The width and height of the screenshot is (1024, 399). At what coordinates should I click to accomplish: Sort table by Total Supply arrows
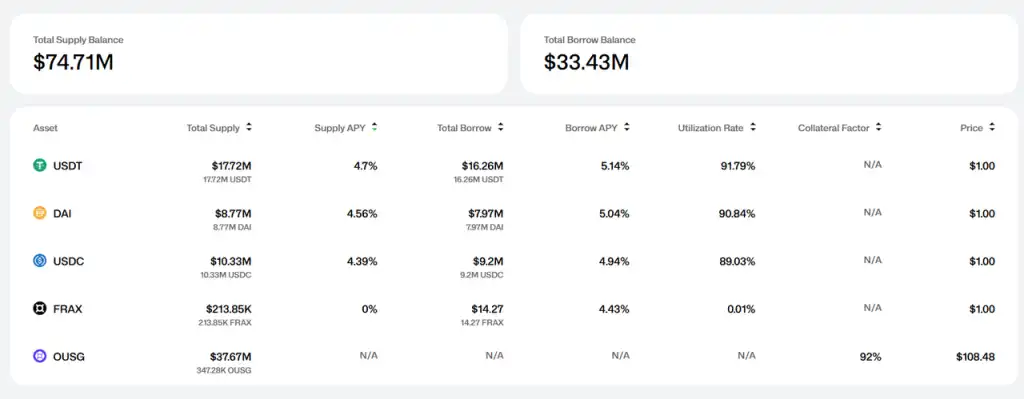249,128
